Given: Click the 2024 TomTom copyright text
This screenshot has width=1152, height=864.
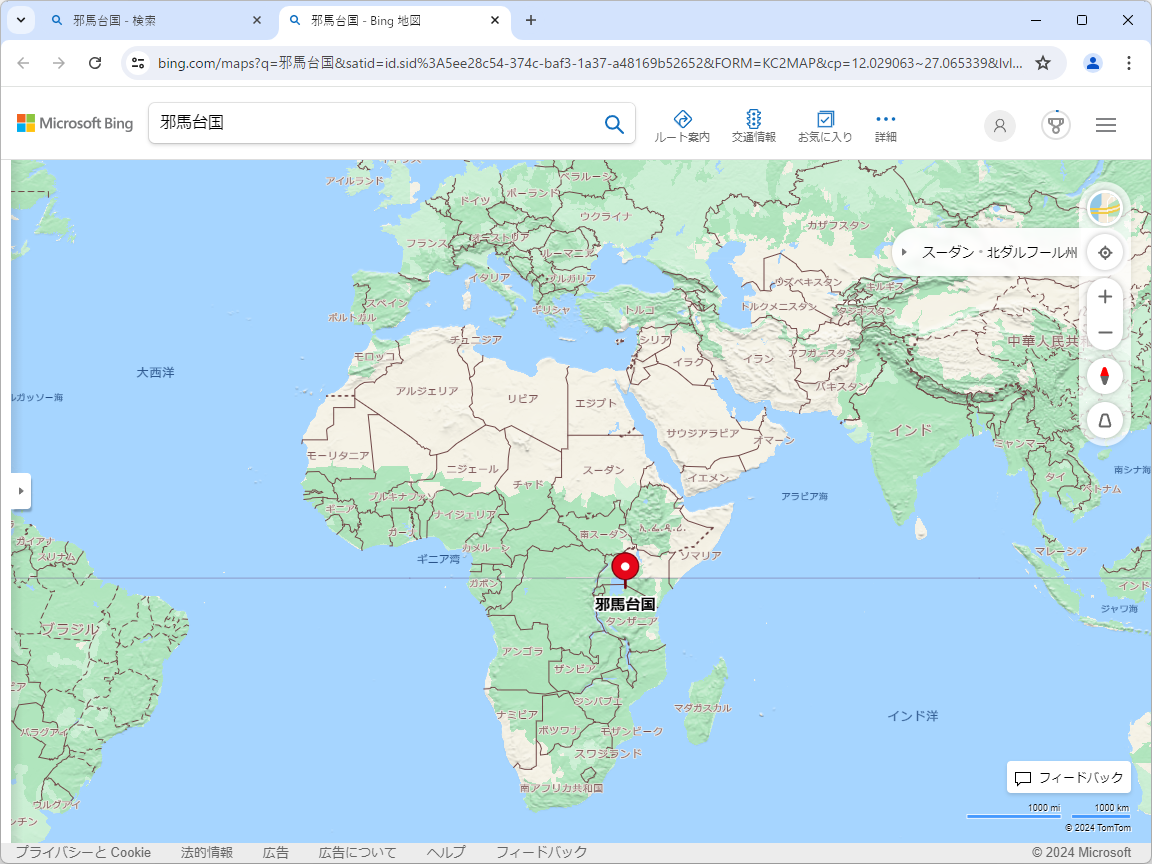Looking at the screenshot, I should (1098, 828).
